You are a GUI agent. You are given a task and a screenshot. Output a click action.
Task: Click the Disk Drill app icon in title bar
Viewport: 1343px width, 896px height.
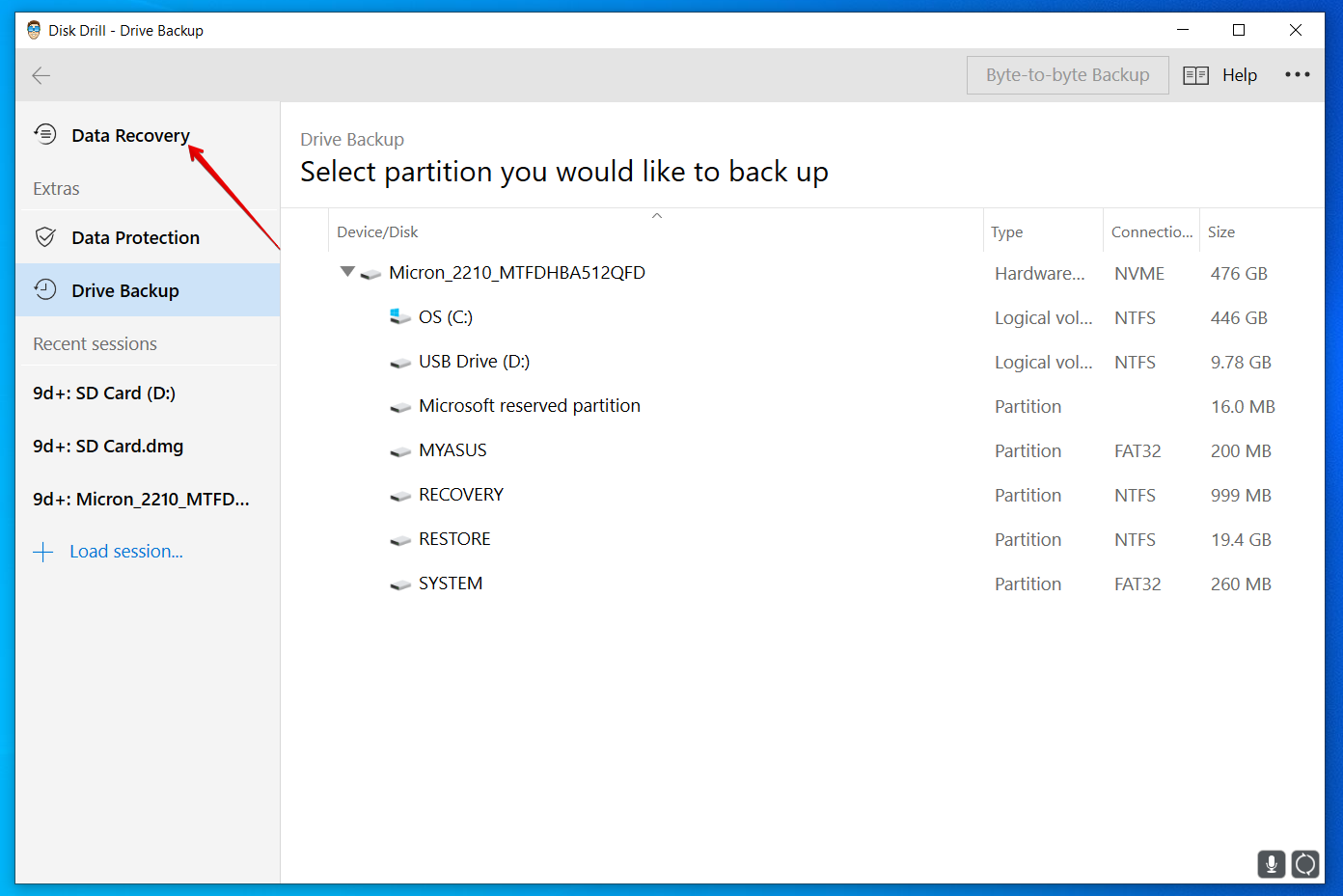pyautogui.click(x=34, y=30)
